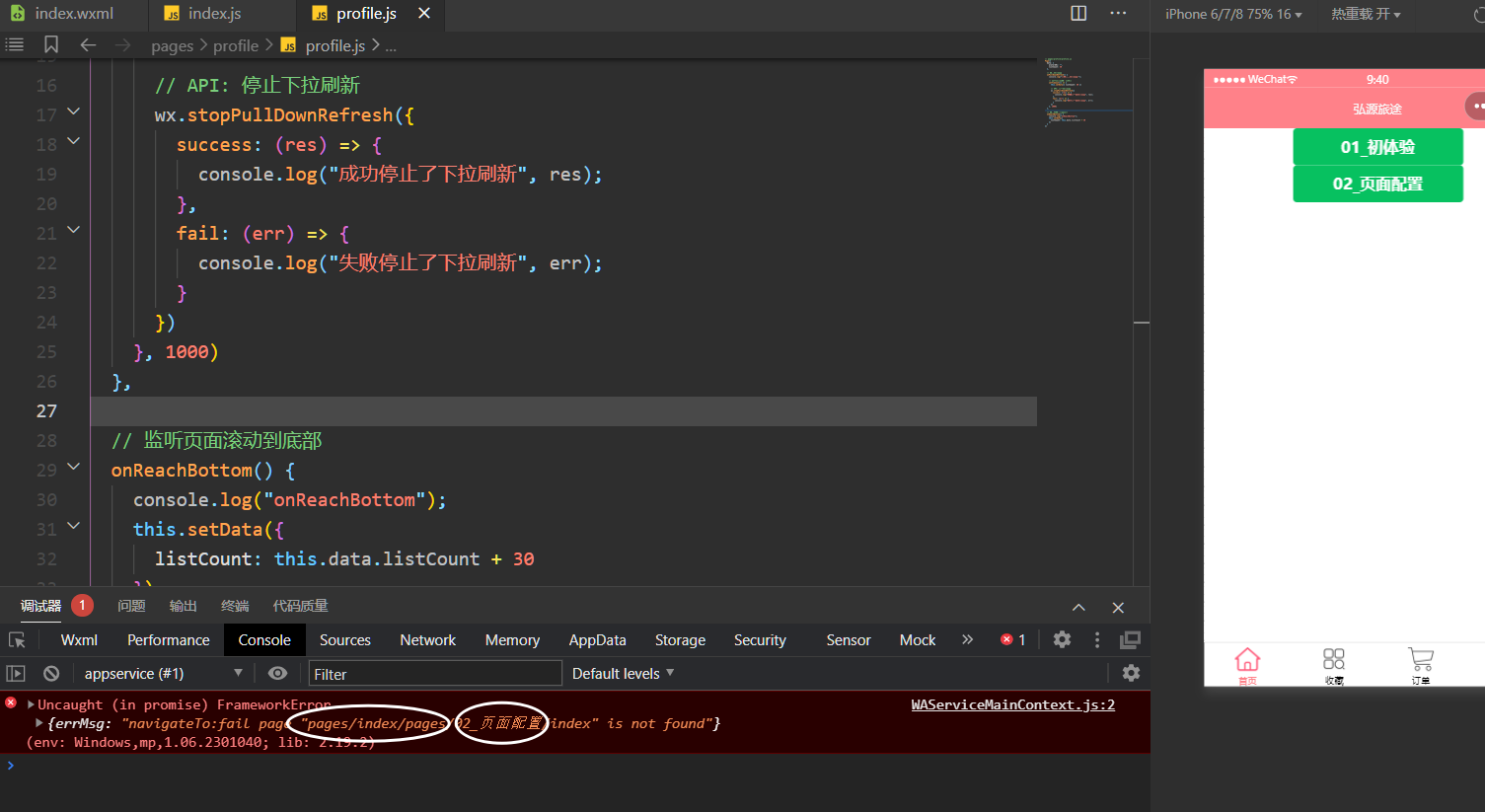Click the navigate back arrow in editor
Viewport: 1485px width, 812px height.
[x=88, y=44]
